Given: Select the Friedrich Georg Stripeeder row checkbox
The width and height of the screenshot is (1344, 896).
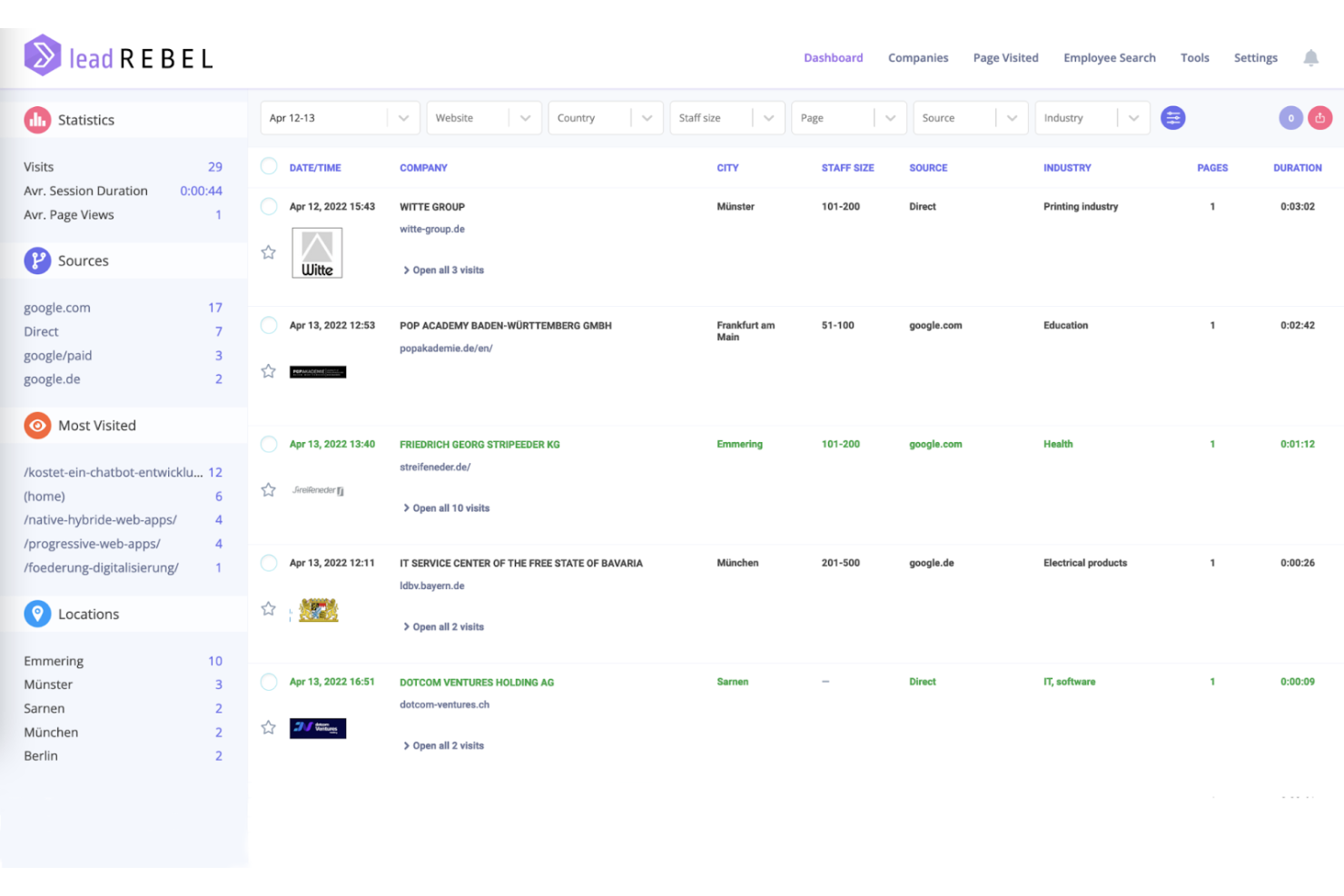Looking at the screenshot, I should [269, 444].
